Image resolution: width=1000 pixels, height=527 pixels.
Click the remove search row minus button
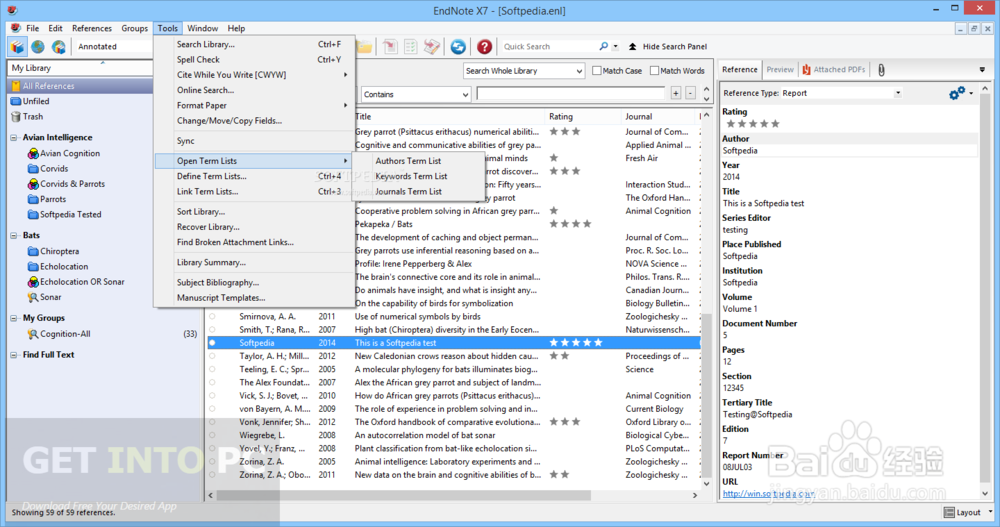tap(690, 94)
